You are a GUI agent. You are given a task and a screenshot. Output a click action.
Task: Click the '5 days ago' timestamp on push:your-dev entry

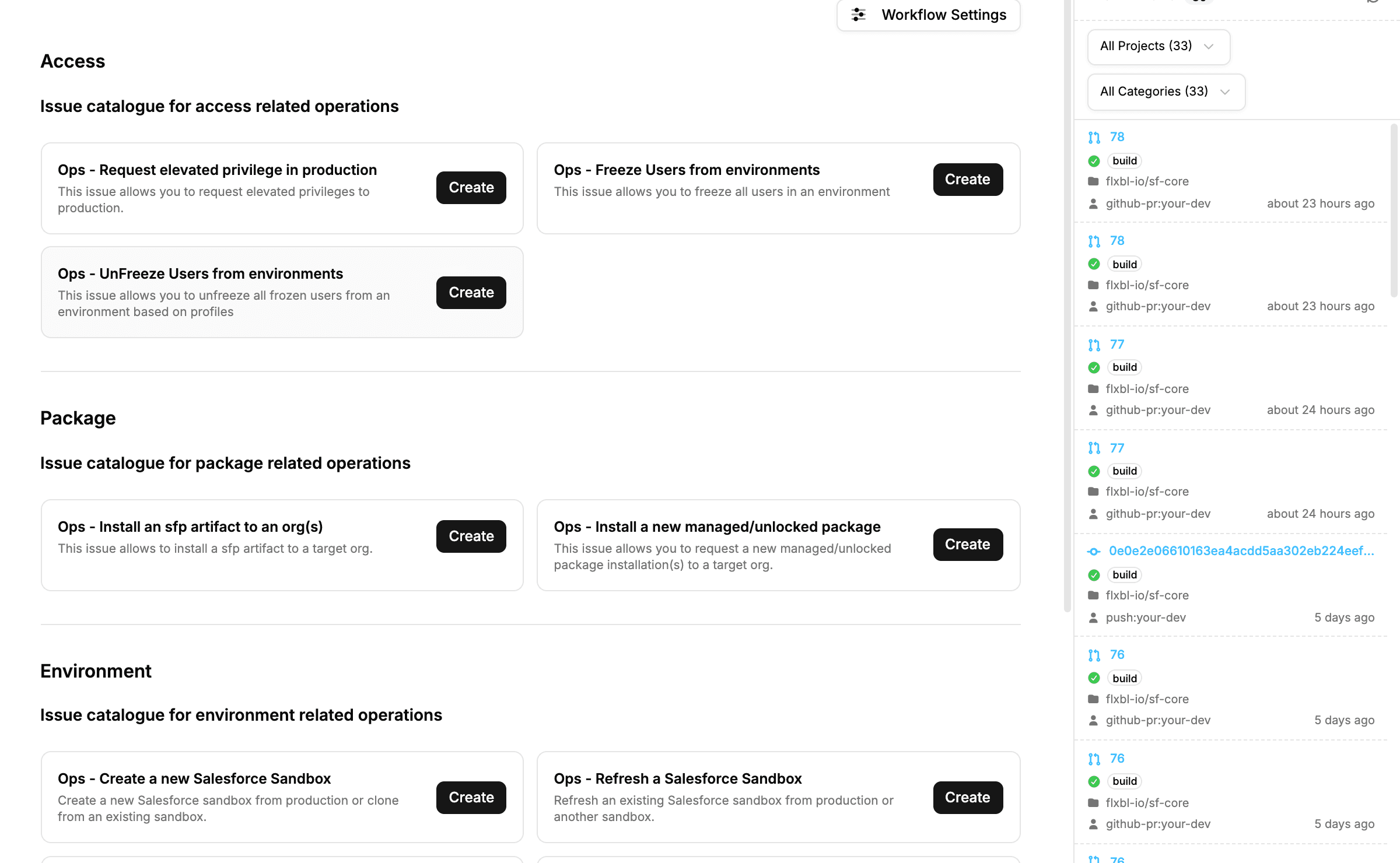[1344, 618]
